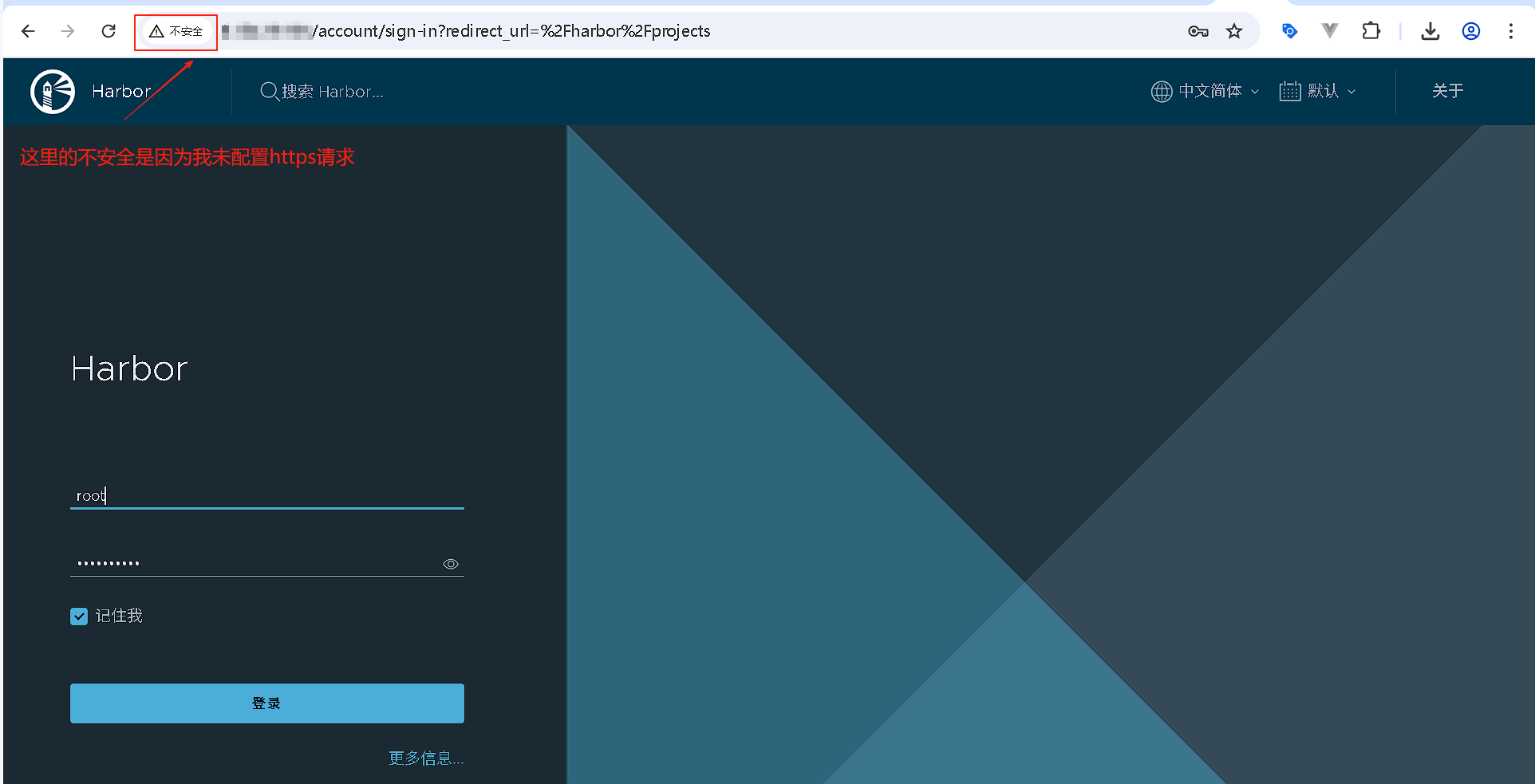Image resolution: width=1535 pixels, height=784 pixels.
Task: Uncheck the 记住我 remember me checkbox
Action: pos(79,616)
